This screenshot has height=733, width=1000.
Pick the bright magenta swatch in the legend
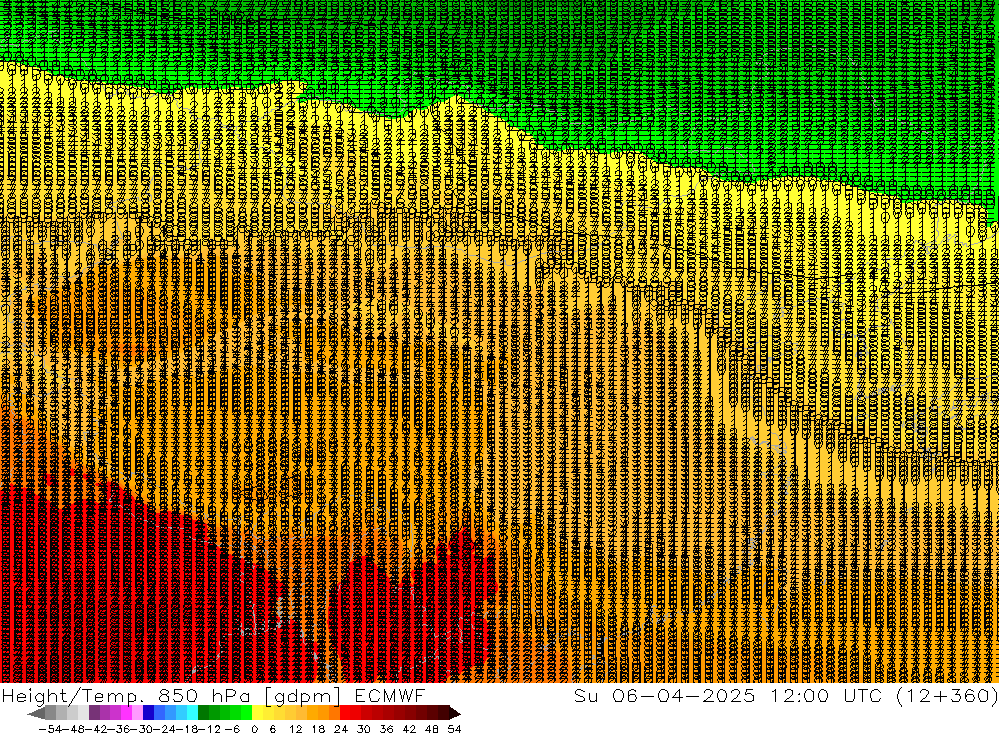coord(126,713)
